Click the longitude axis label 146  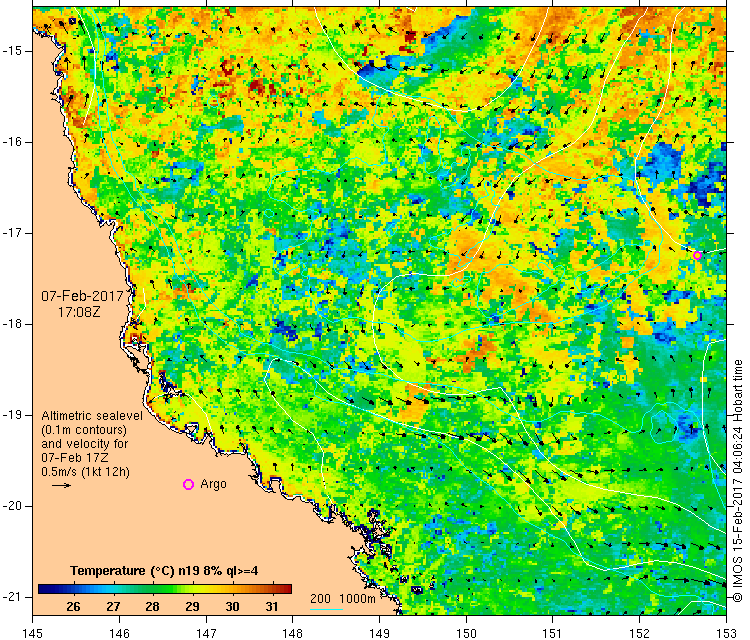pos(119,633)
